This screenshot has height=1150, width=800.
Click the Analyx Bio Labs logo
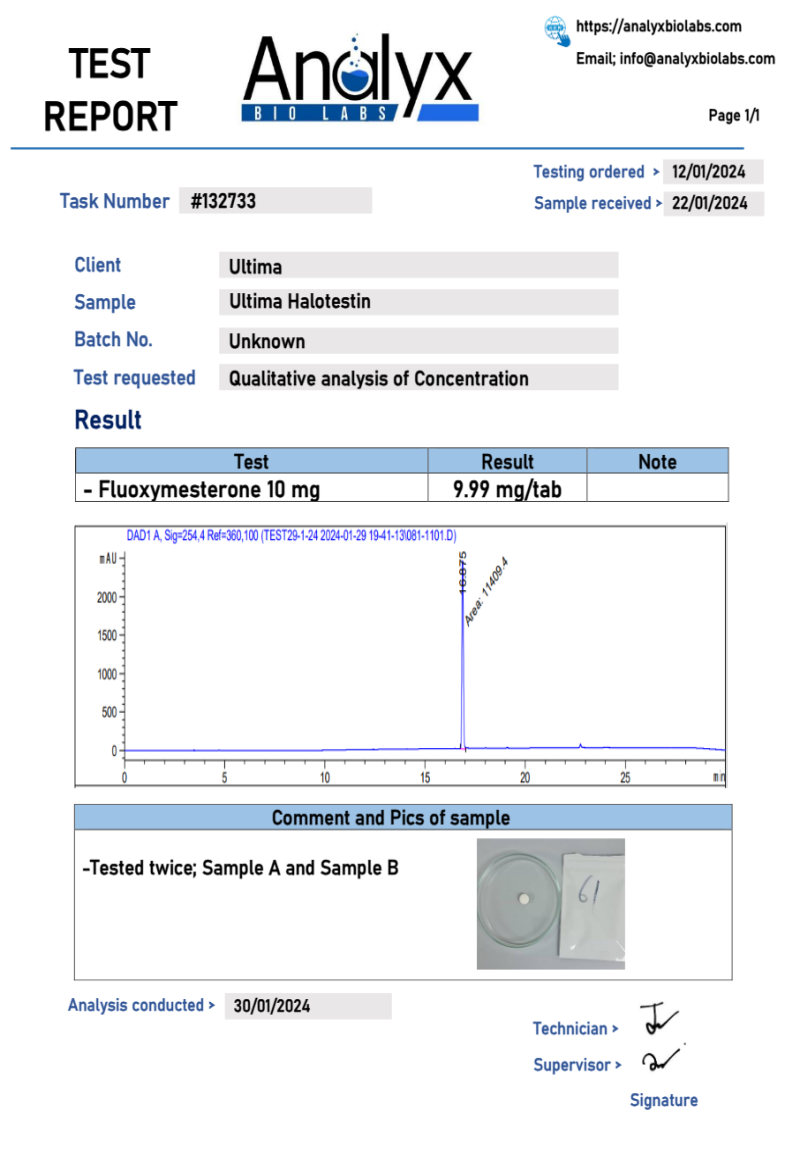pos(360,80)
